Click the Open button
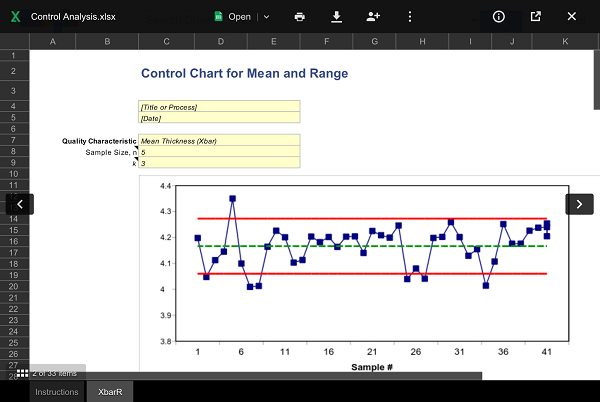Viewport: 600px width, 402px height. (233, 17)
